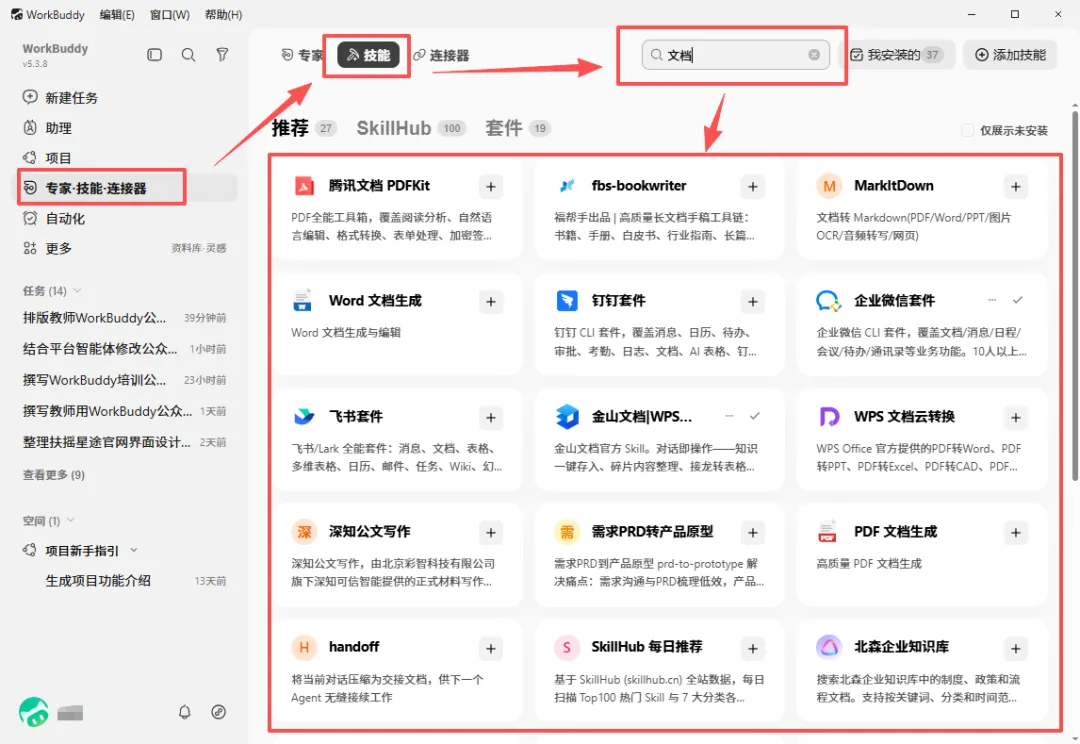The width and height of the screenshot is (1080, 744).
Task: Add the MarkItDown skill
Action: point(1015,186)
